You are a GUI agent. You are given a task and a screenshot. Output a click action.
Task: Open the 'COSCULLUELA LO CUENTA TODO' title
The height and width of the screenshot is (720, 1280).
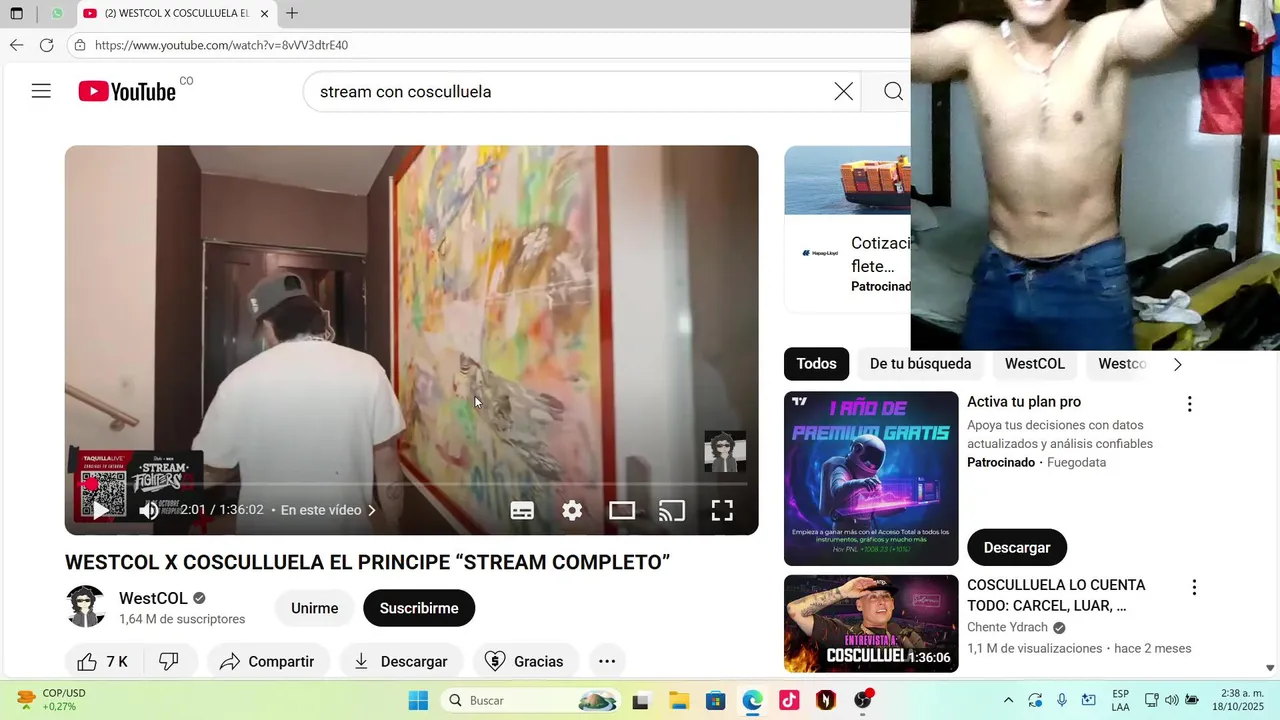[1056, 595]
